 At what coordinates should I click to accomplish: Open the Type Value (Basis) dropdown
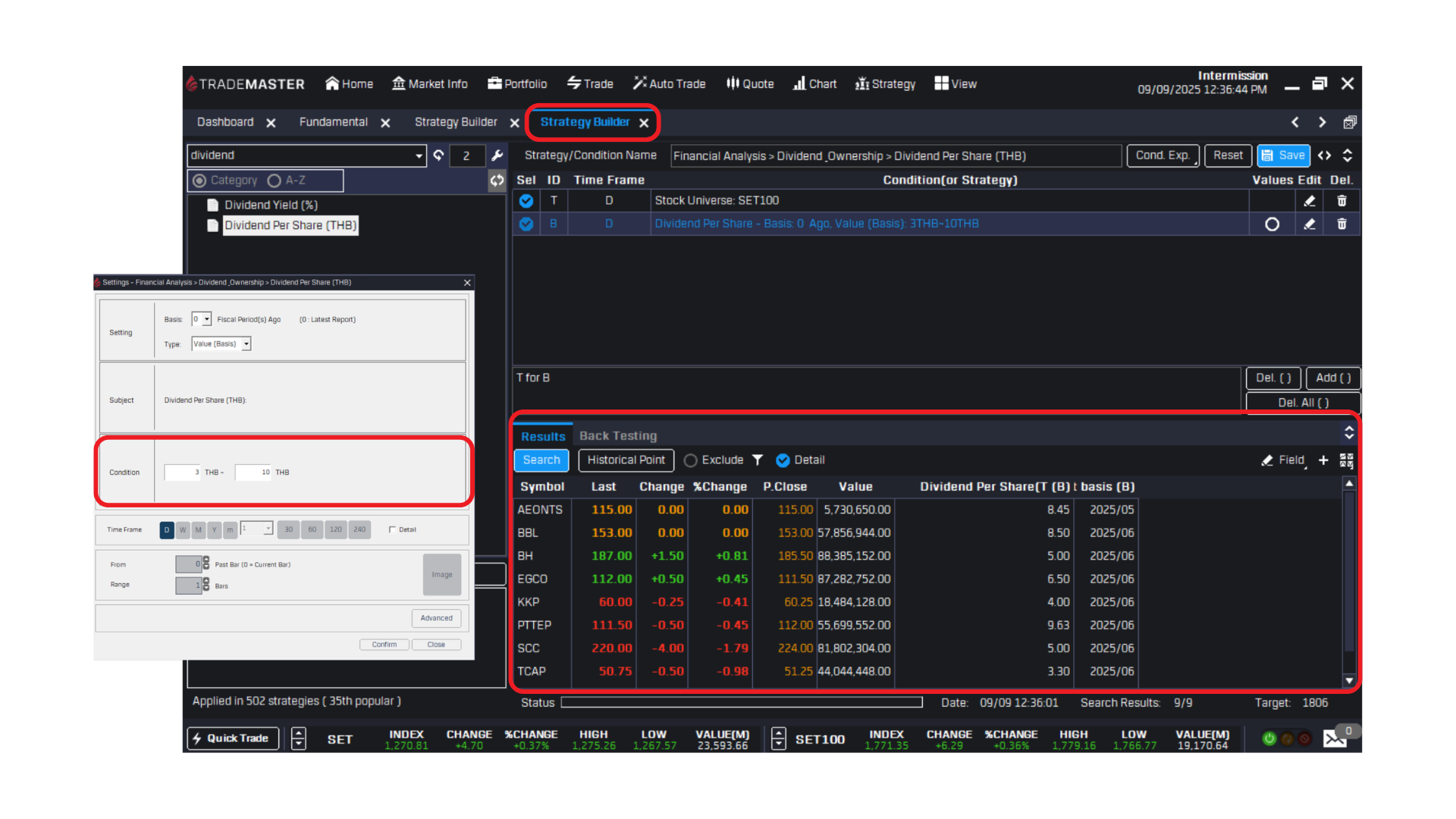(x=246, y=344)
